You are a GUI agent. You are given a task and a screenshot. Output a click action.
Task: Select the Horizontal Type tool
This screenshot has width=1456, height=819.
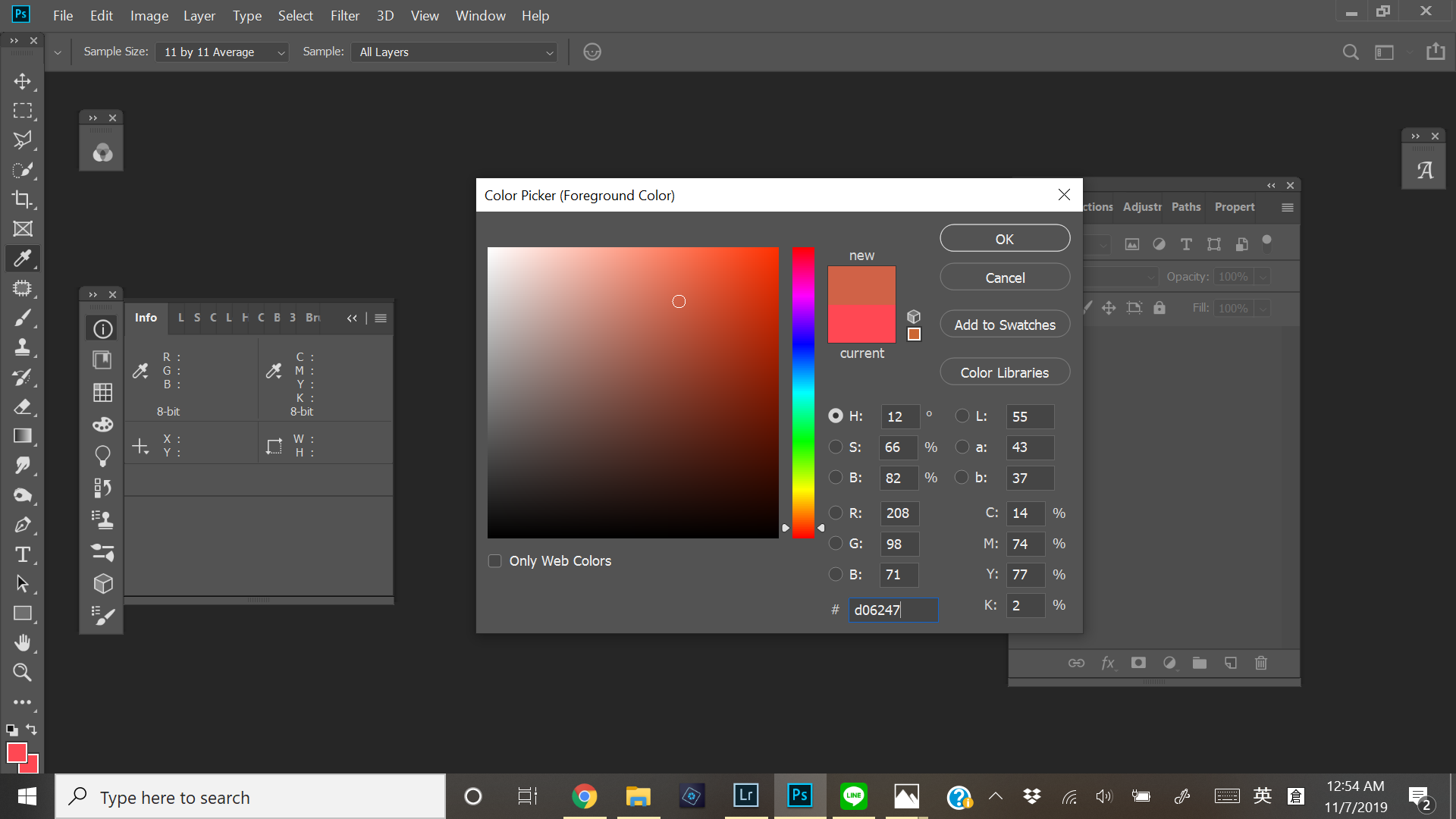23,554
